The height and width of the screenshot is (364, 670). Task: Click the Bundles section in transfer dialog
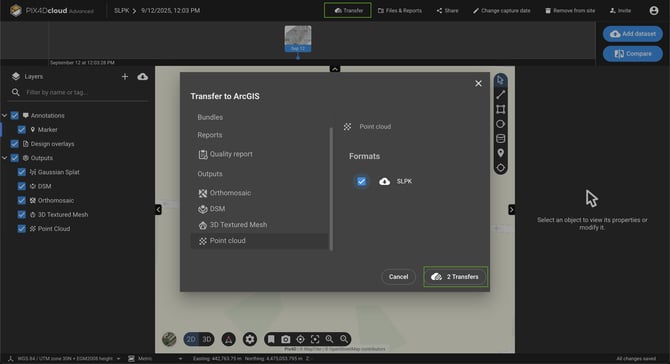point(210,117)
